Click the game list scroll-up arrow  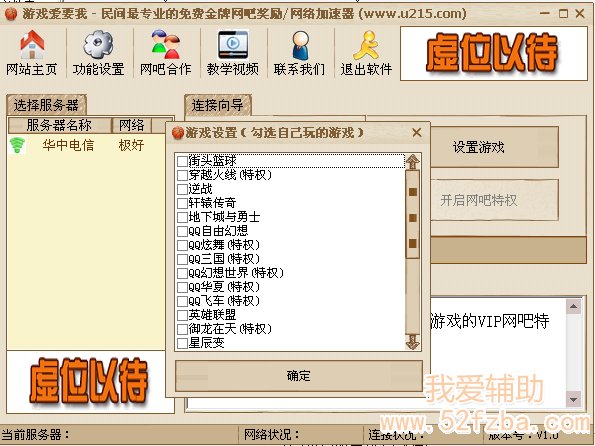pyautogui.click(x=412, y=162)
